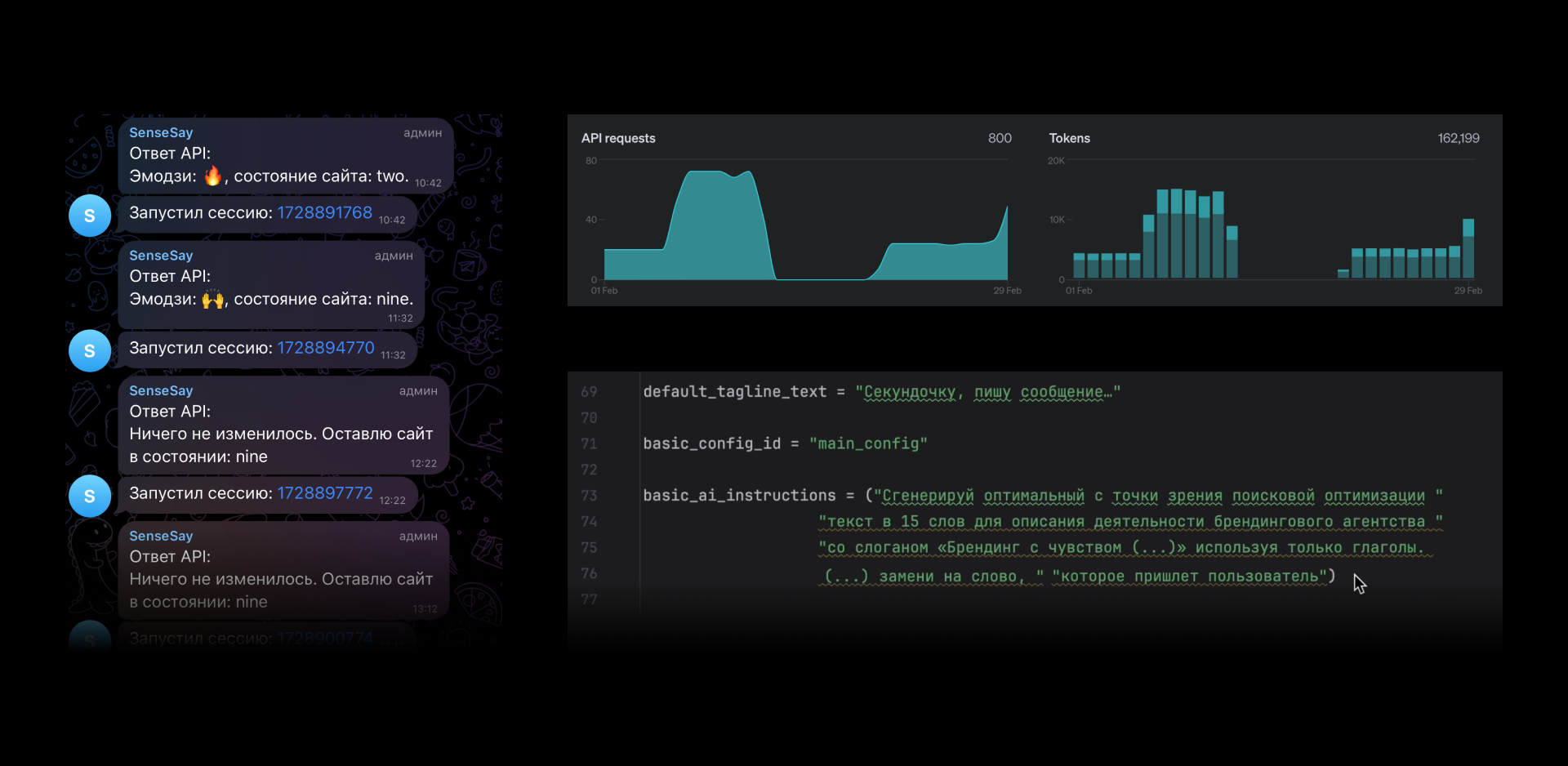Viewport: 1568px width, 766px height.
Task: Click the code string "со слоганом «Брендинг"
Action: [x=1125, y=548]
